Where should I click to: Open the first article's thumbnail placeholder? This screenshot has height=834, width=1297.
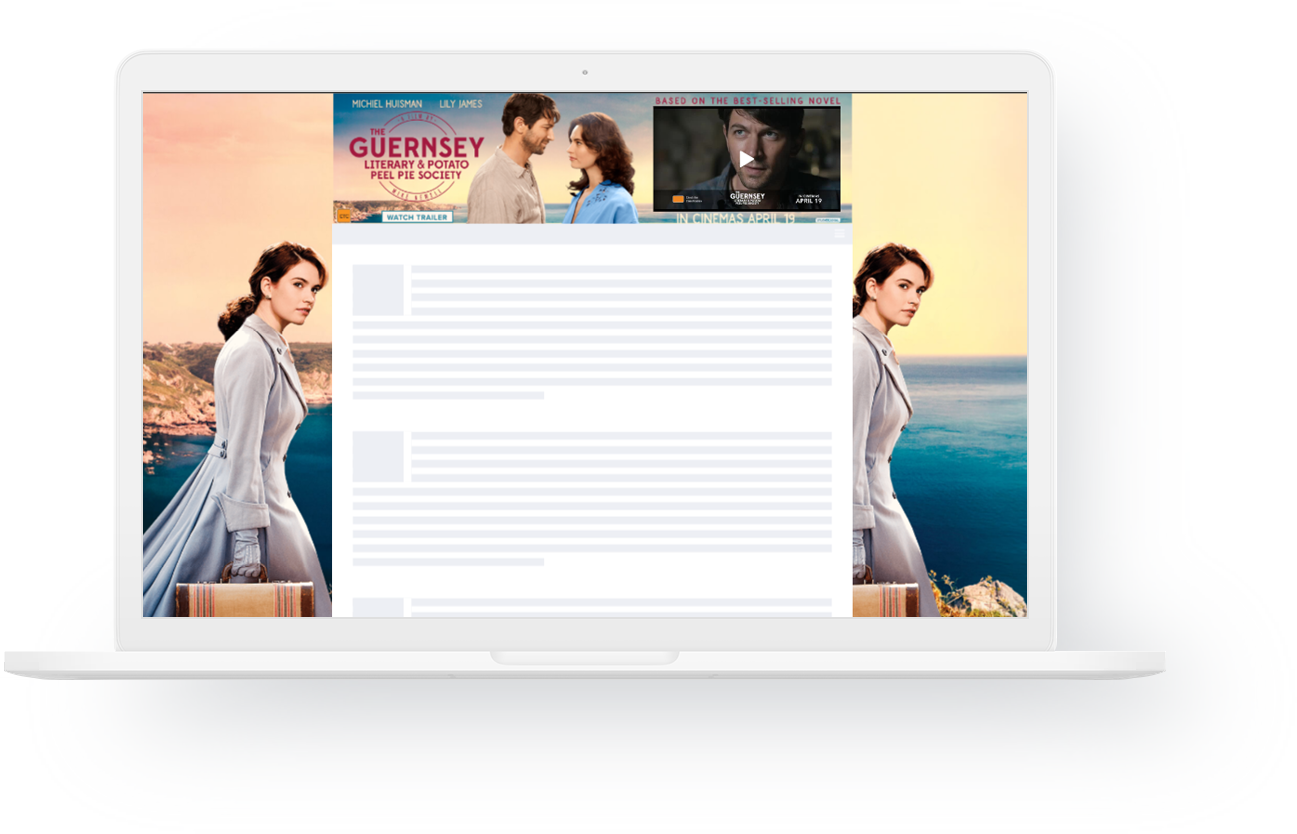[x=378, y=290]
